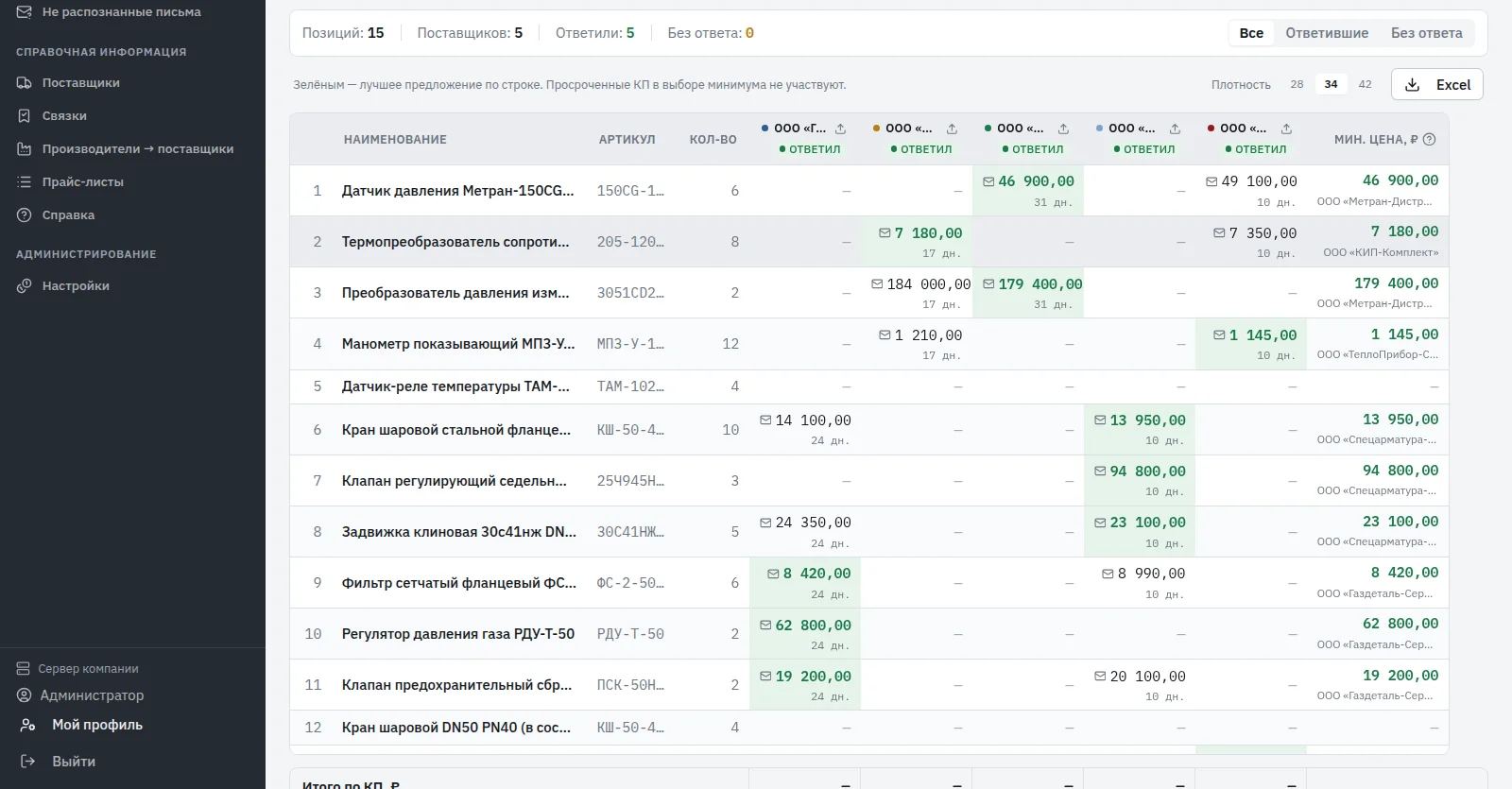This screenshot has width=1512, height=789.
Task: Open envelope icon beside 46 900,00 price
Action: tap(988, 181)
